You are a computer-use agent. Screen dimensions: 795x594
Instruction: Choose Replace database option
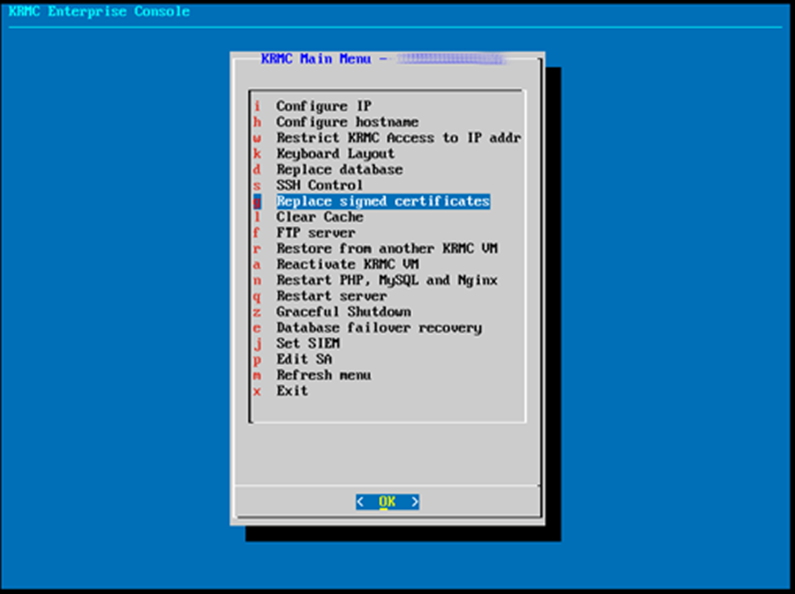pyautogui.click(x=339, y=169)
